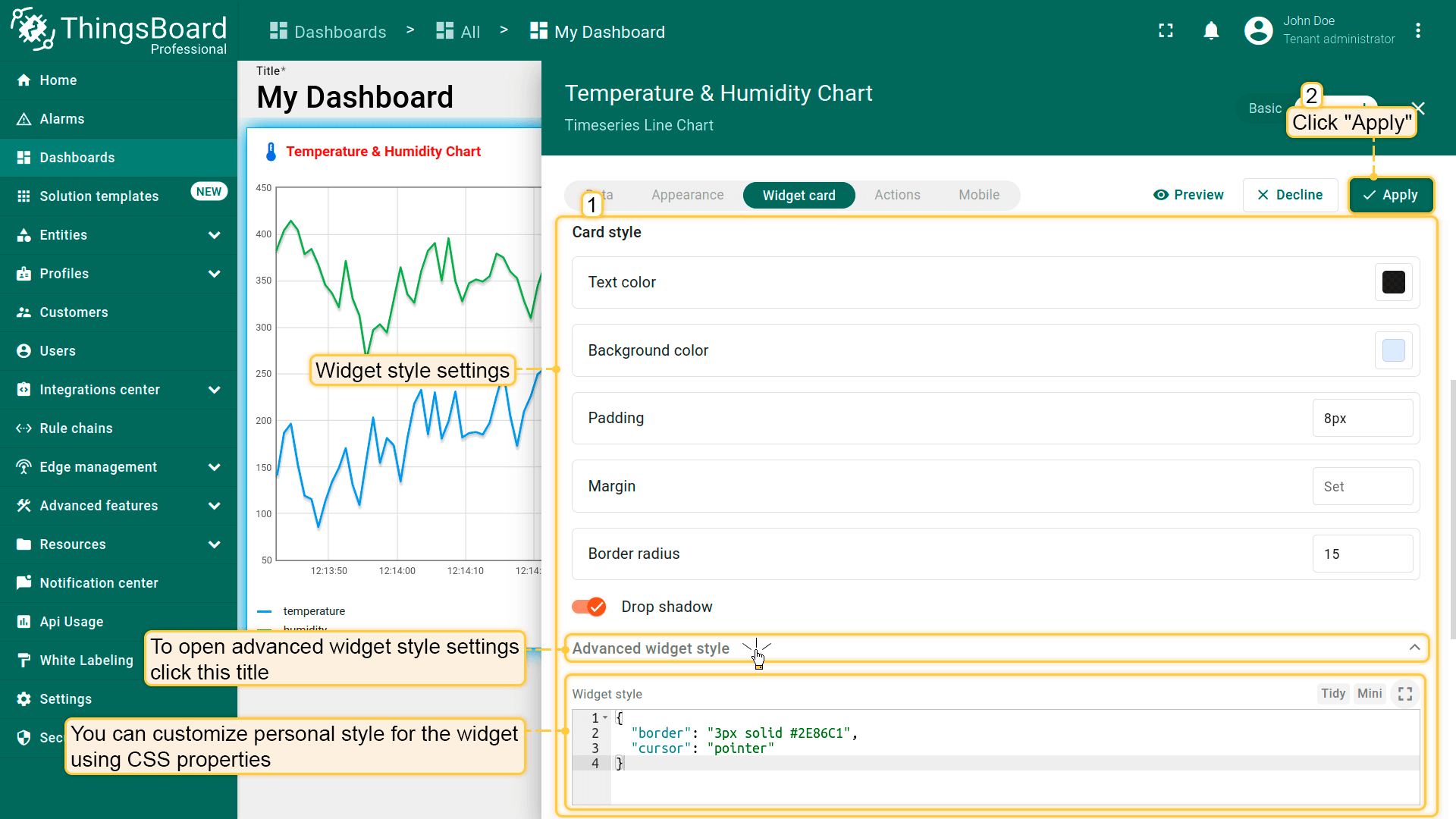The height and width of the screenshot is (819, 1456).
Task: Open Rule chains from the sidebar
Action: coord(76,428)
